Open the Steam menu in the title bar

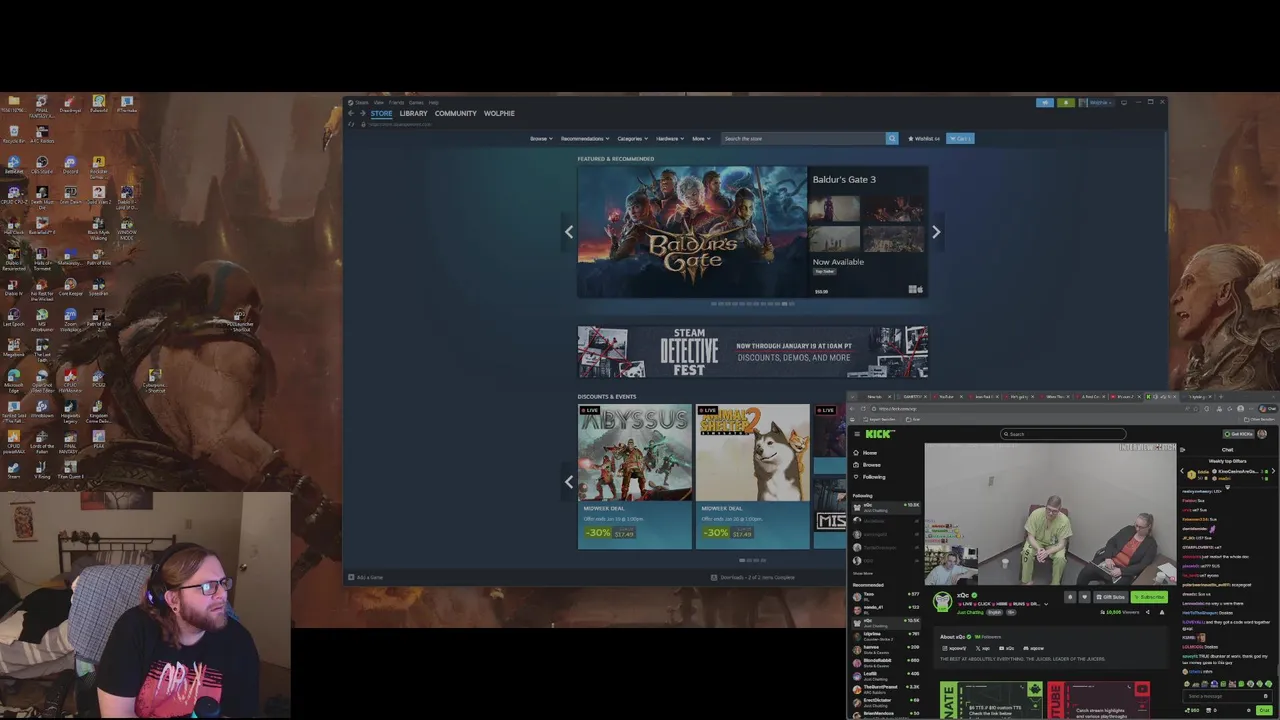[x=361, y=102]
